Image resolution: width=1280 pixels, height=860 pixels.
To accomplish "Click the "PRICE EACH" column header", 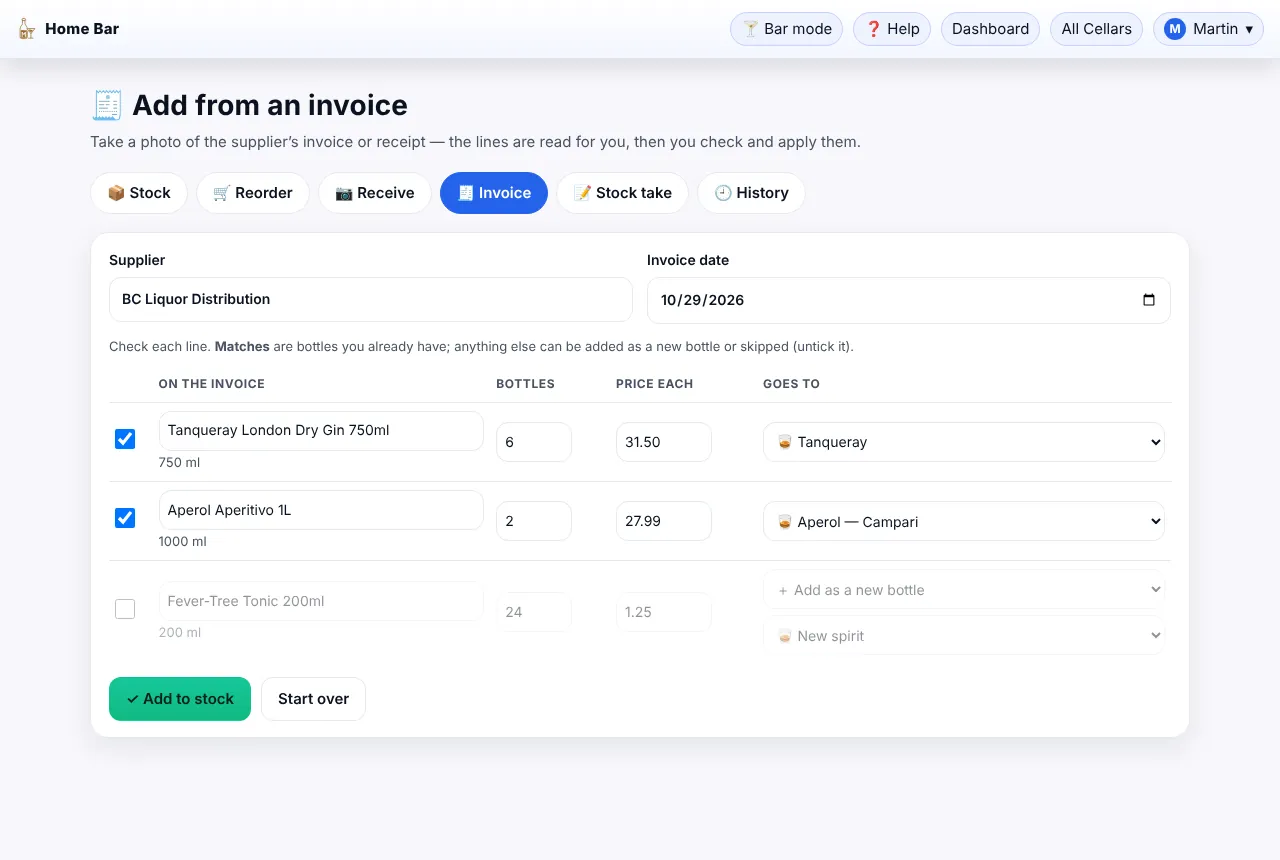I will click(x=655, y=384).
